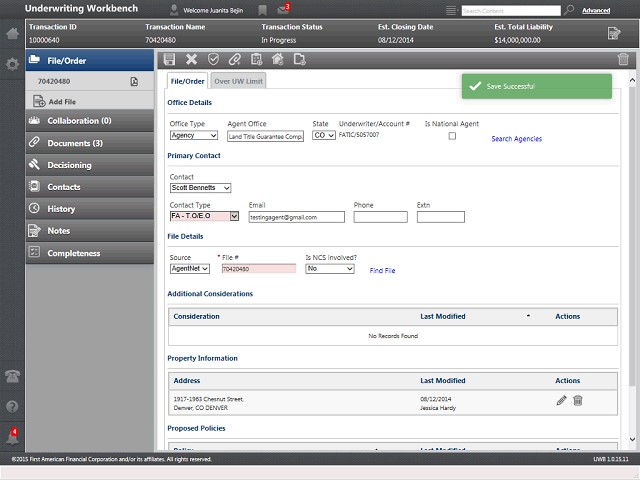640x480 pixels.
Task: Click the Agent Office field
Action: click(x=265, y=136)
